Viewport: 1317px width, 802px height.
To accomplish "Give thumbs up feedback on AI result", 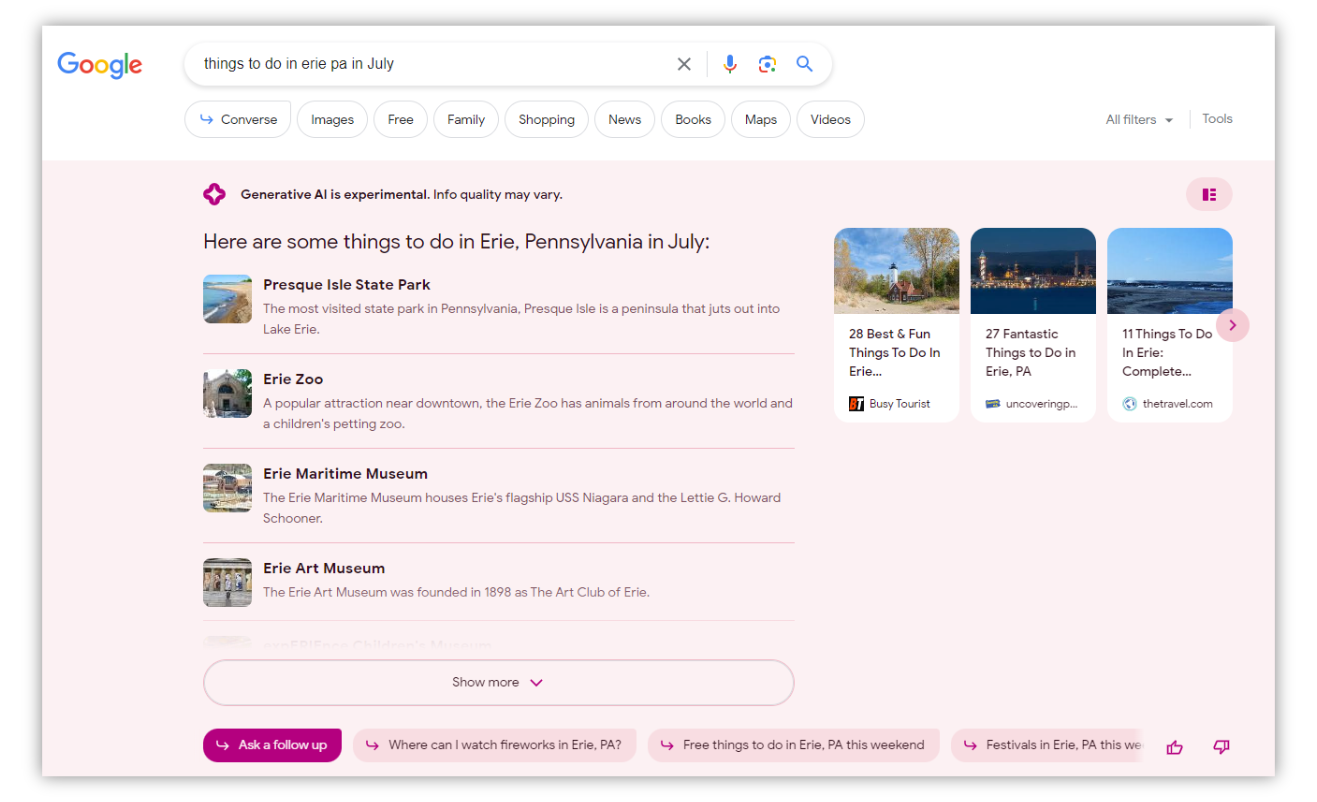I will (x=1174, y=746).
